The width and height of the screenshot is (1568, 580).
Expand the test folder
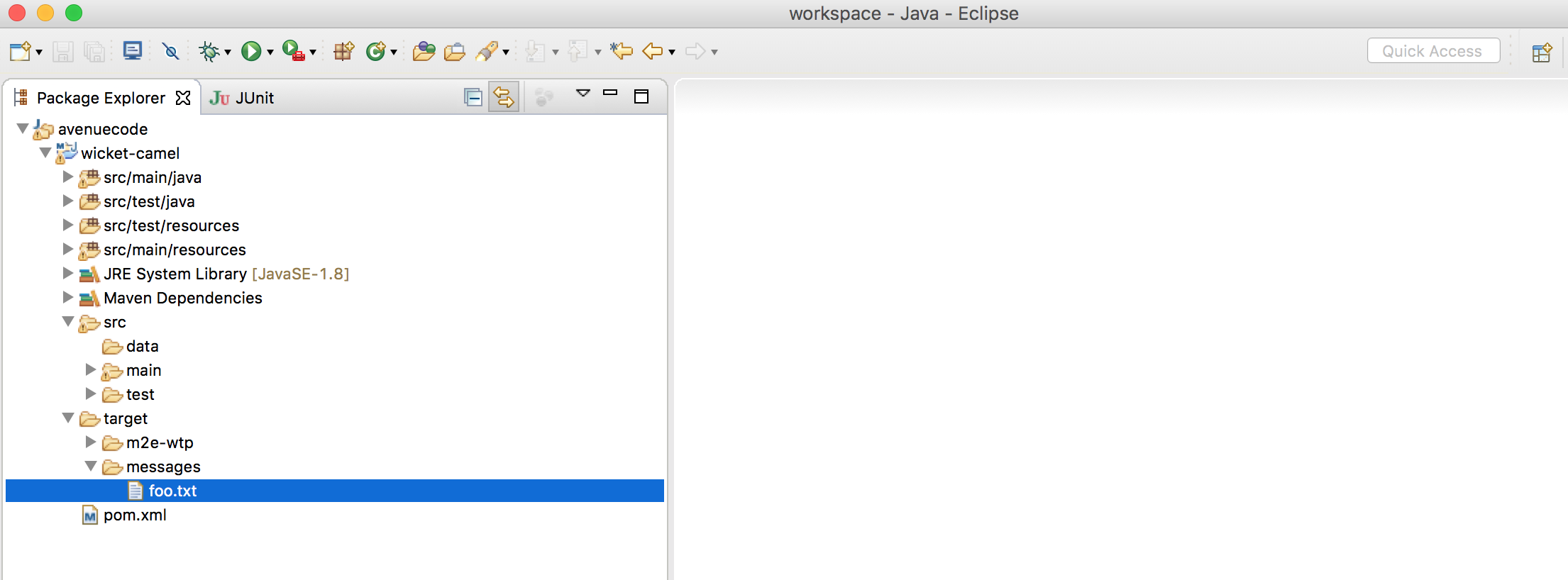tap(91, 394)
